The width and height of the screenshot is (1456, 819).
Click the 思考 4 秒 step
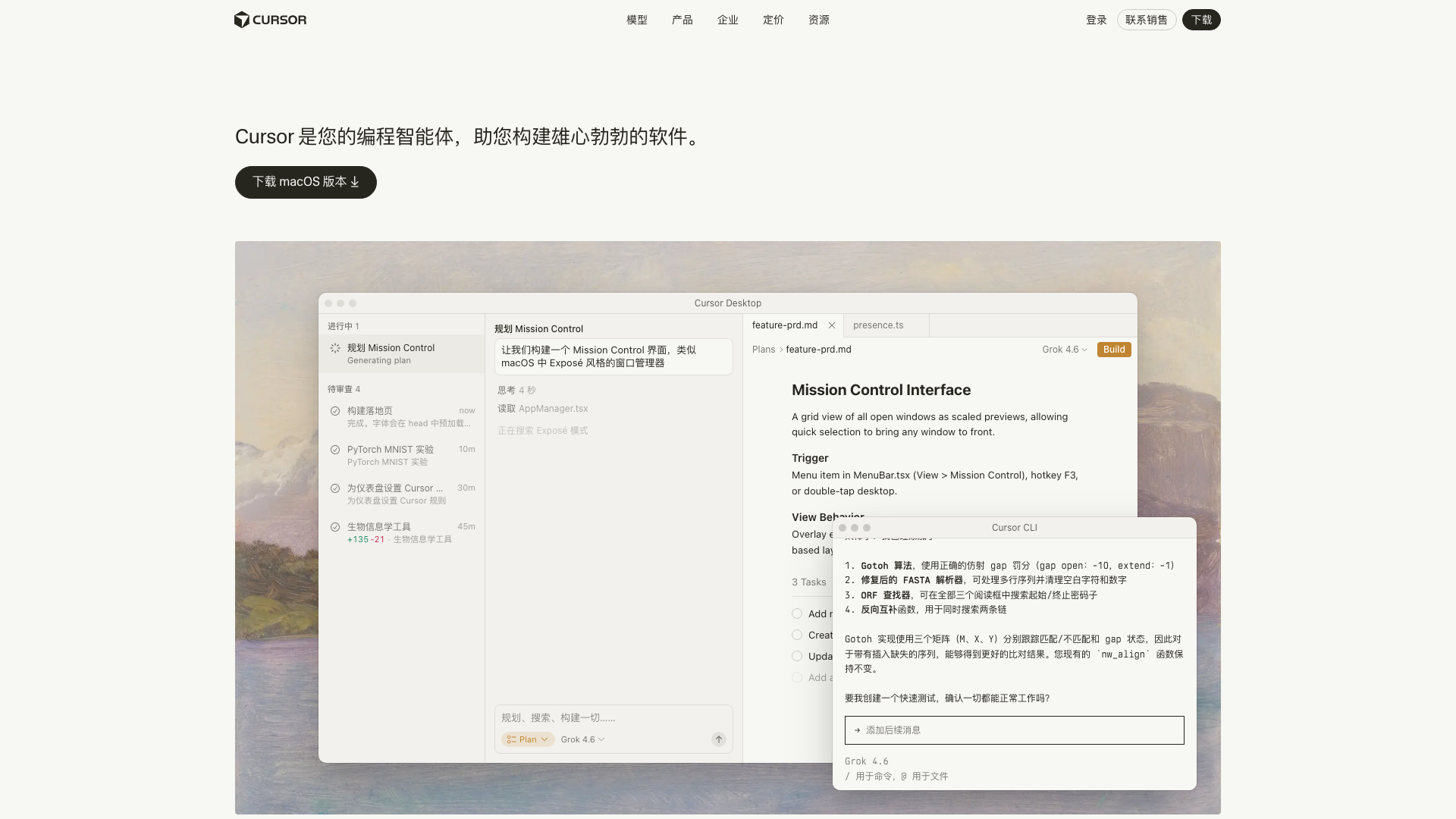pyautogui.click(x=516, y=391)
